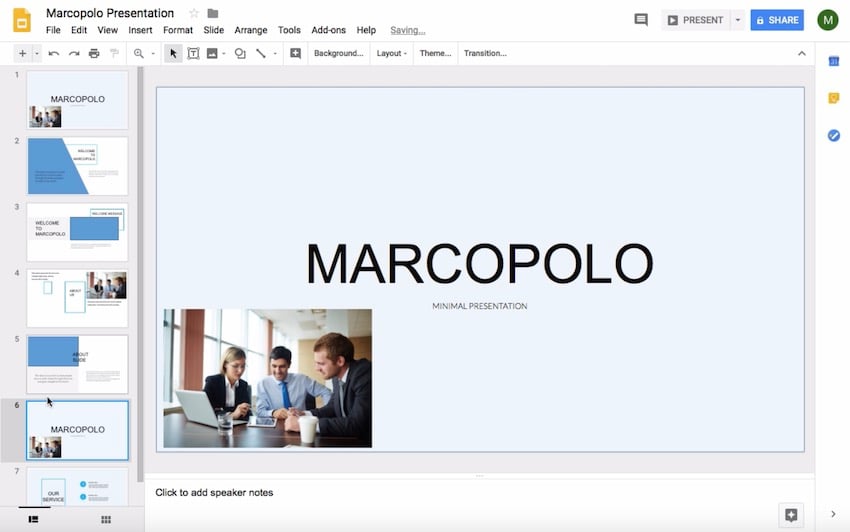Image resolution: width=850 pixels, height=532 pixels.
Task: Click the print icon
Action: (94, 53)
